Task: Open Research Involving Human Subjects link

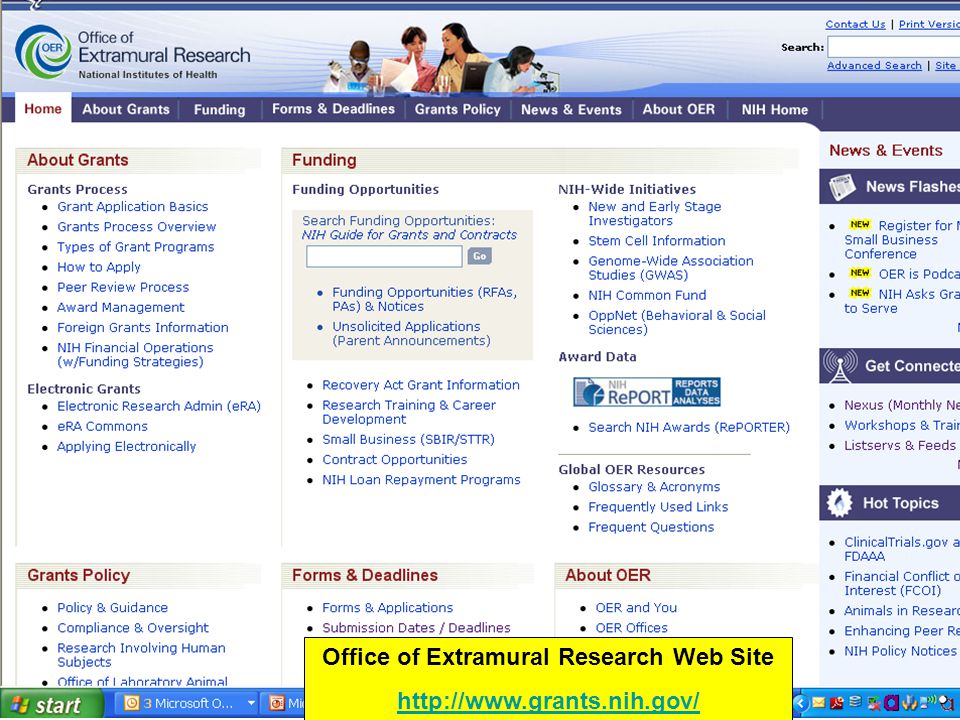Action: (141, 655)
